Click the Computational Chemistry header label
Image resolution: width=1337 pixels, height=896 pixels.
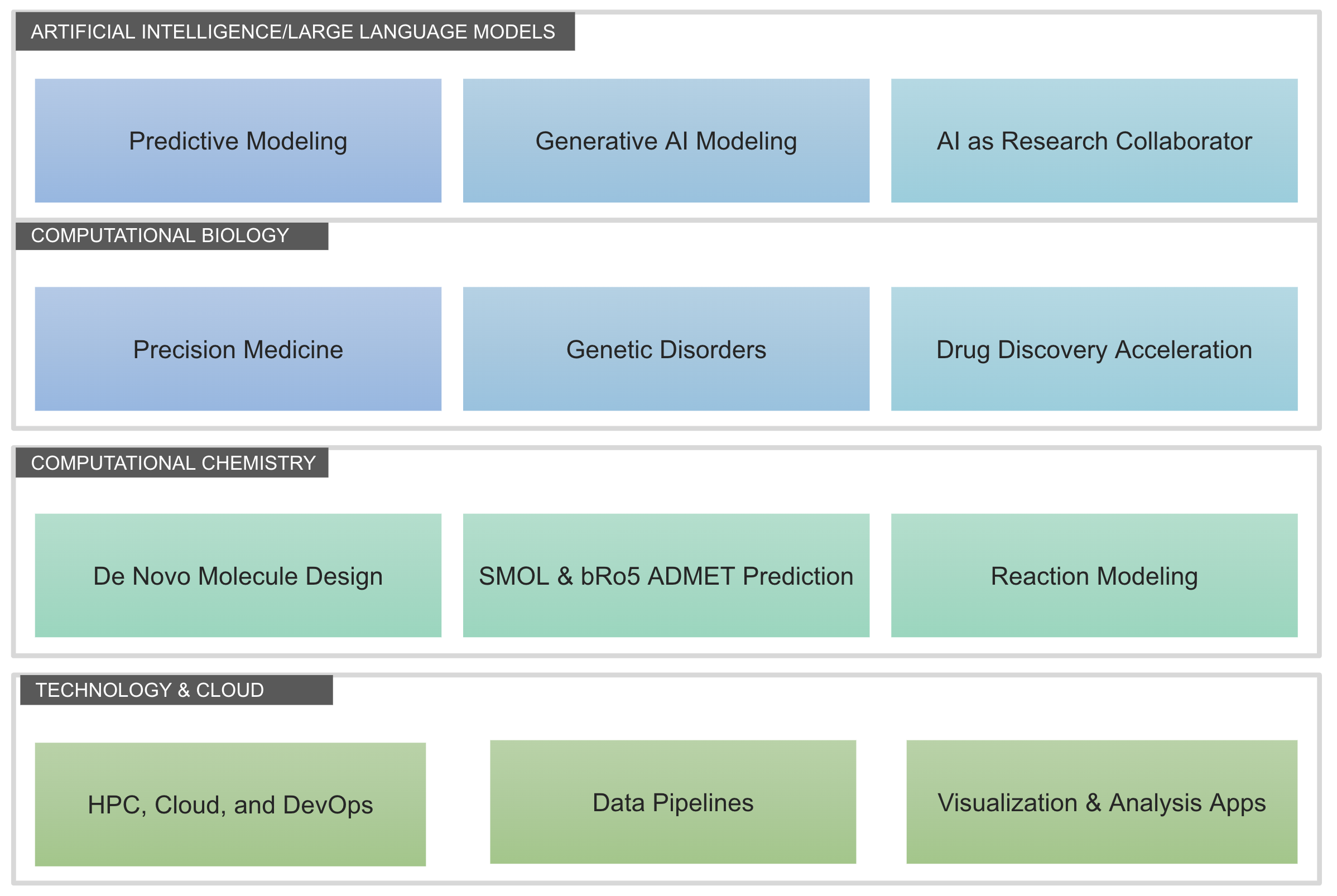point(173,463)
